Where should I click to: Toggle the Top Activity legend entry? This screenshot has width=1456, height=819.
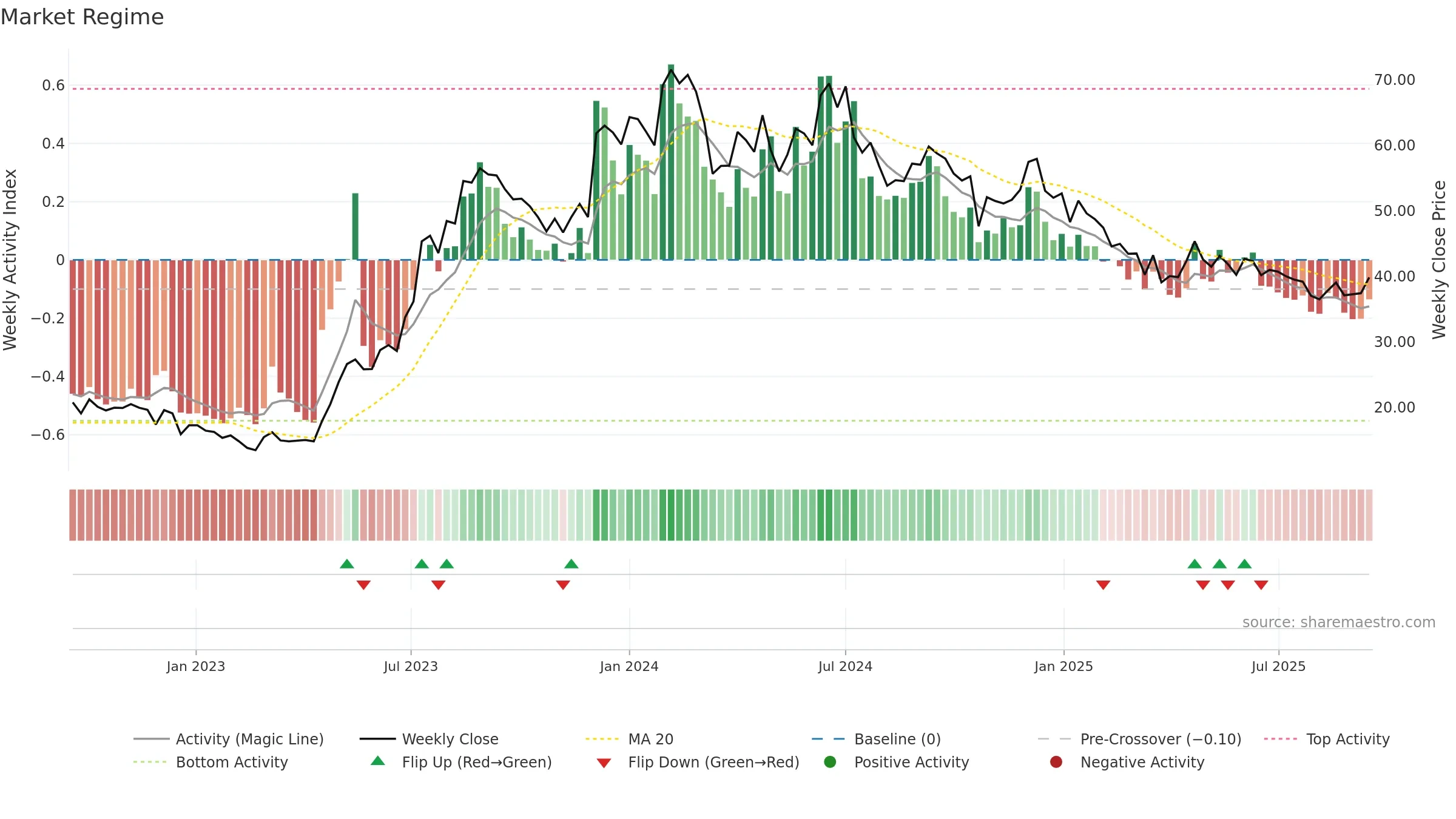(1327, 739)
